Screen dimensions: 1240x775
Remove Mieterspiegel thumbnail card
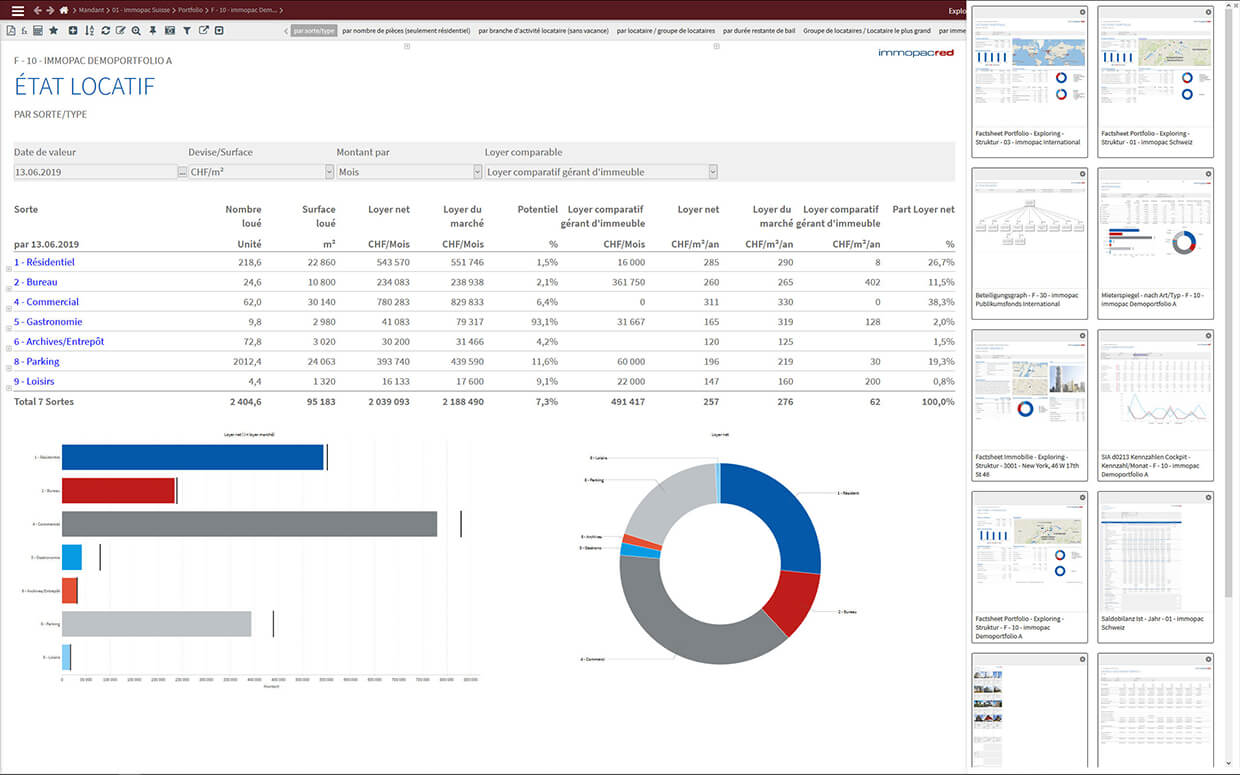pos(1209,174)
